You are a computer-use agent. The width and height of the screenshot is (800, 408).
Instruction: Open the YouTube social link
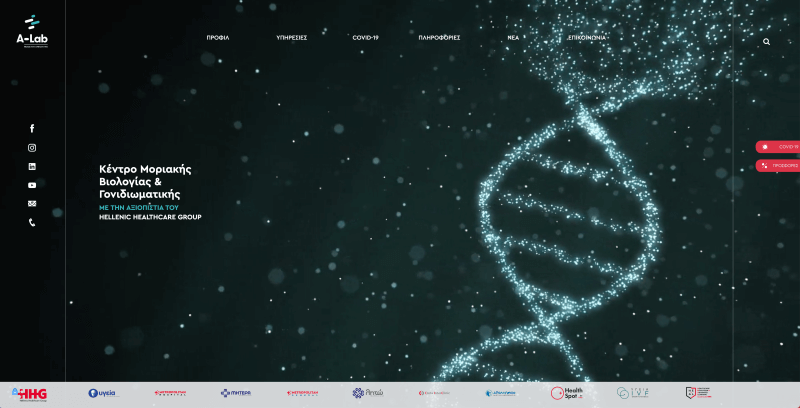click(x=32, y=185)
